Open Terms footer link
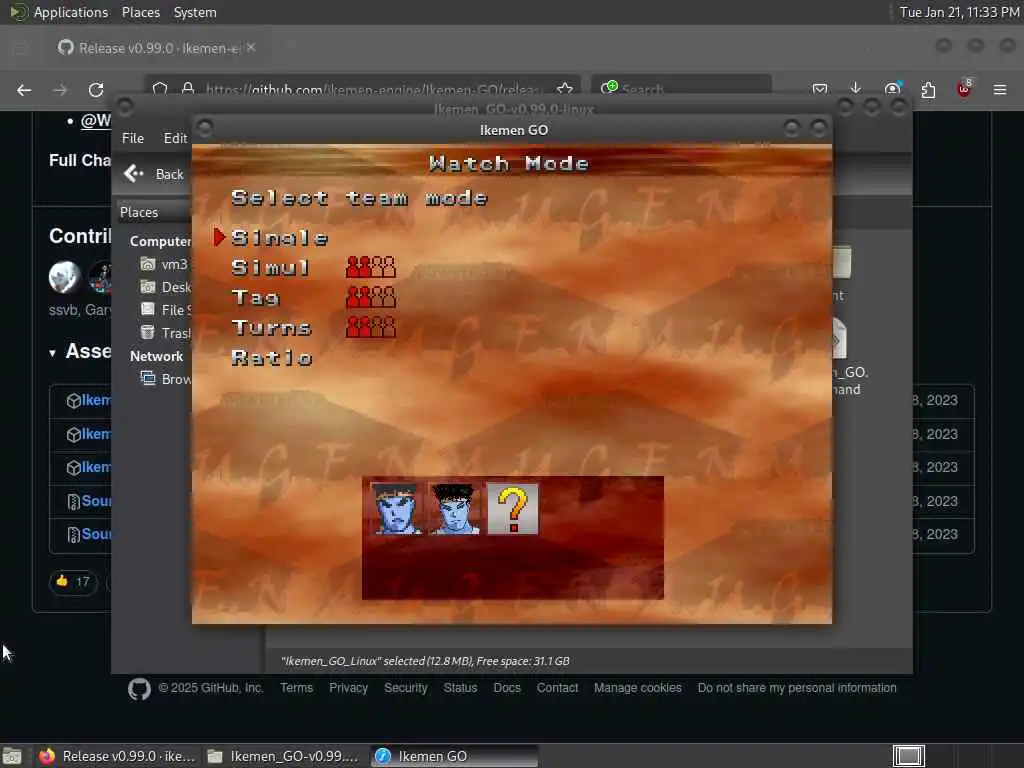This screenshot has width=1024, height=768. tap(296, 688)
